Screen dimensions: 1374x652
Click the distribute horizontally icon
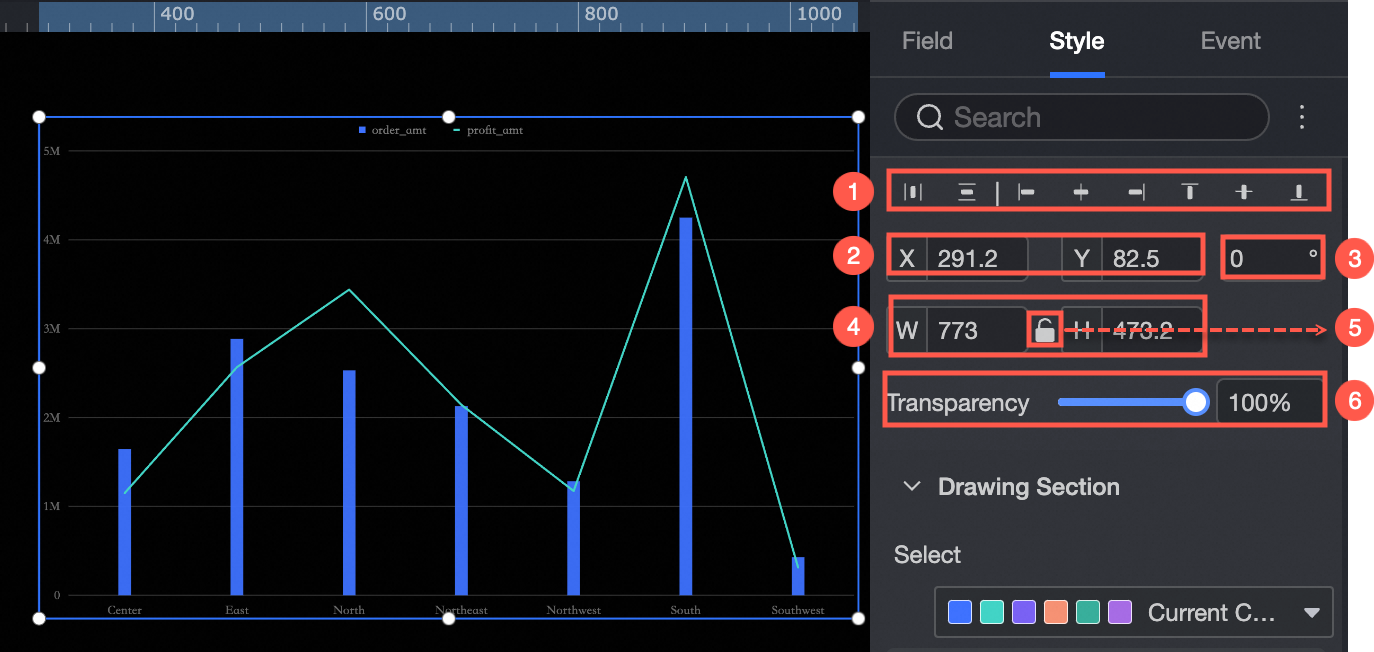point(913,192)
